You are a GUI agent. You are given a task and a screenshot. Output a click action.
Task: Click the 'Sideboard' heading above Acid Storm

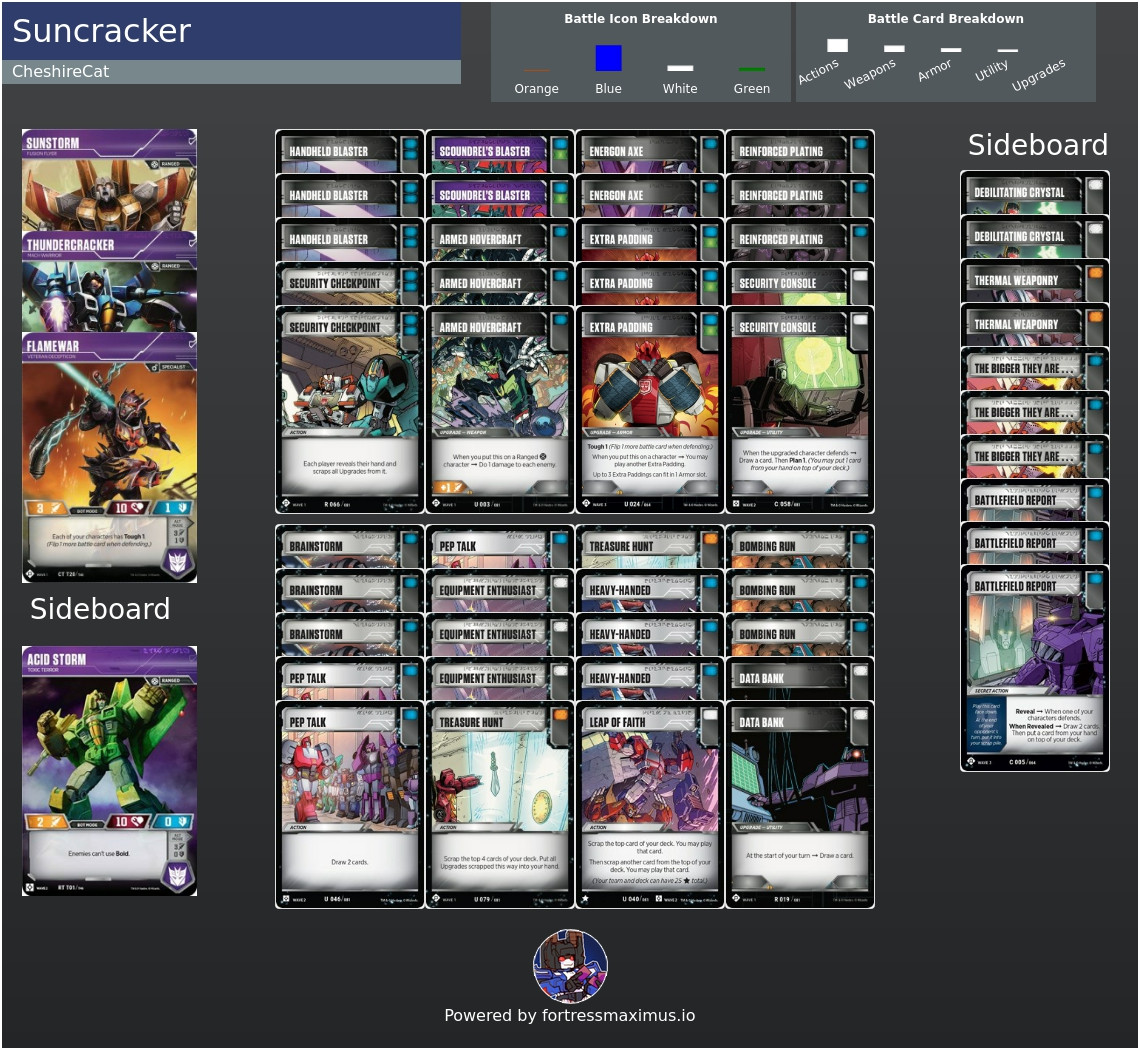pyautogui.click(x=100, y=609)
